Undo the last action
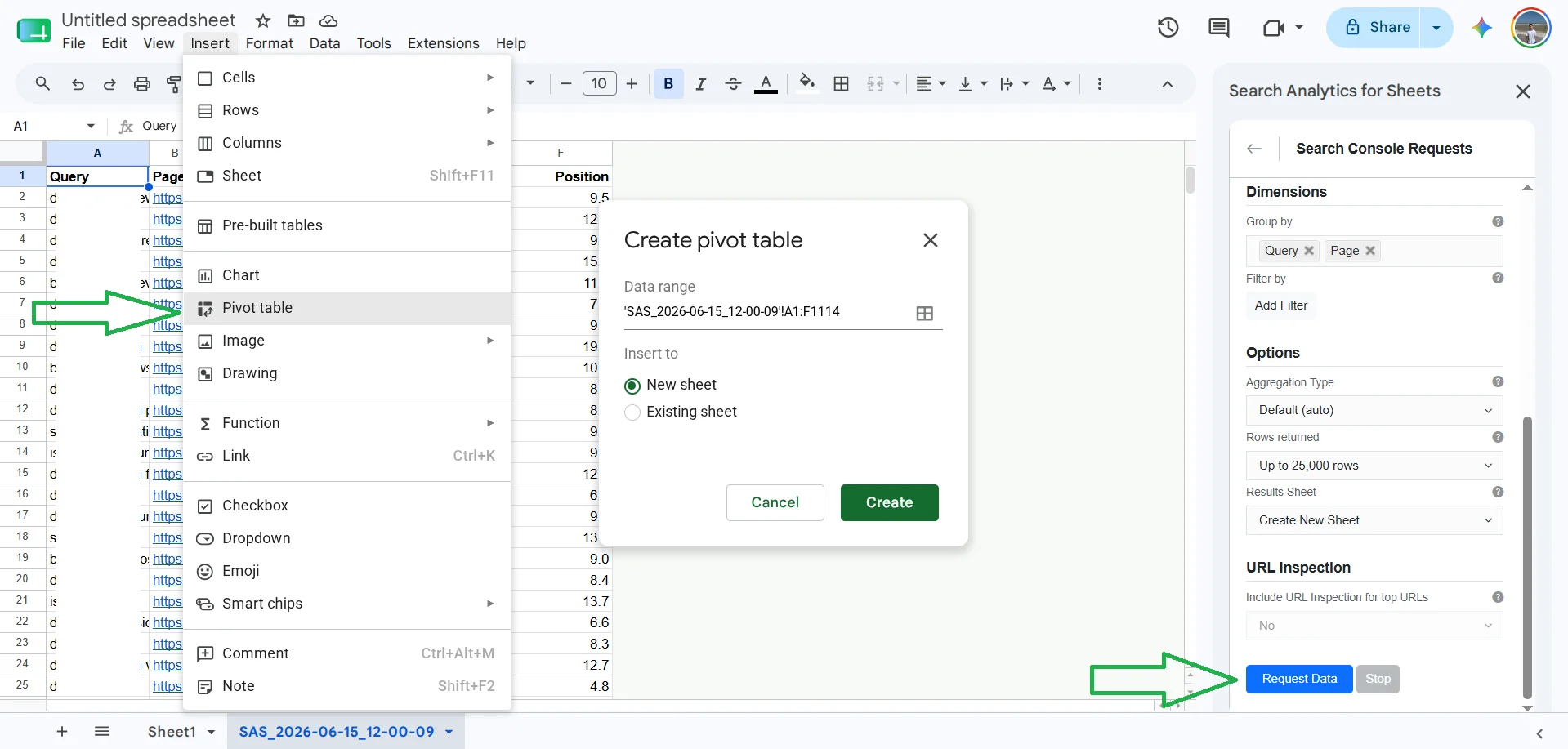 [x=78, y=83]
